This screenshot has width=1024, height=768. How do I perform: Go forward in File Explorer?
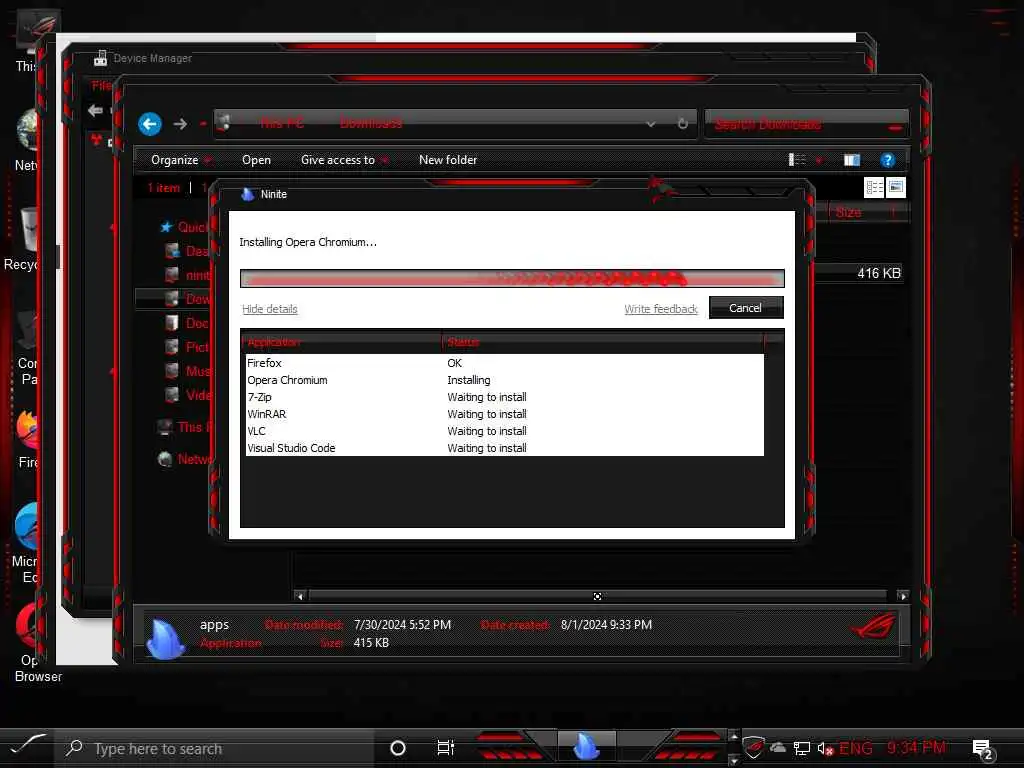pyautogui.click(x=180, y=123)
